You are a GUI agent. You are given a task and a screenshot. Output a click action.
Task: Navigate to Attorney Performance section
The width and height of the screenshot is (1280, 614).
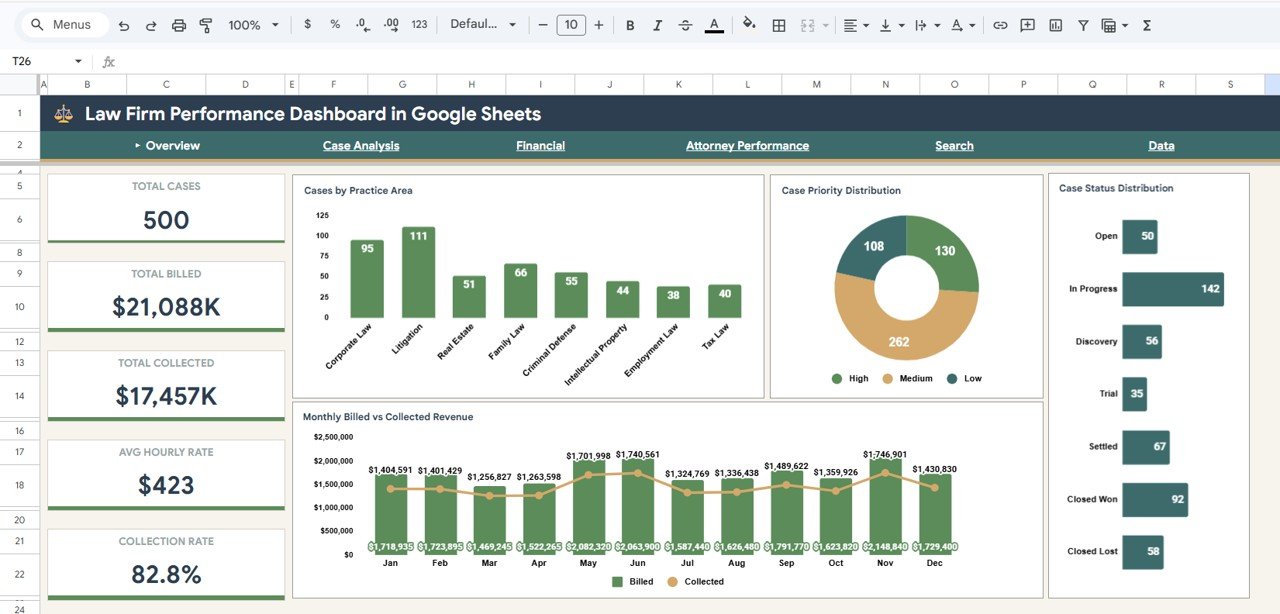746,145
